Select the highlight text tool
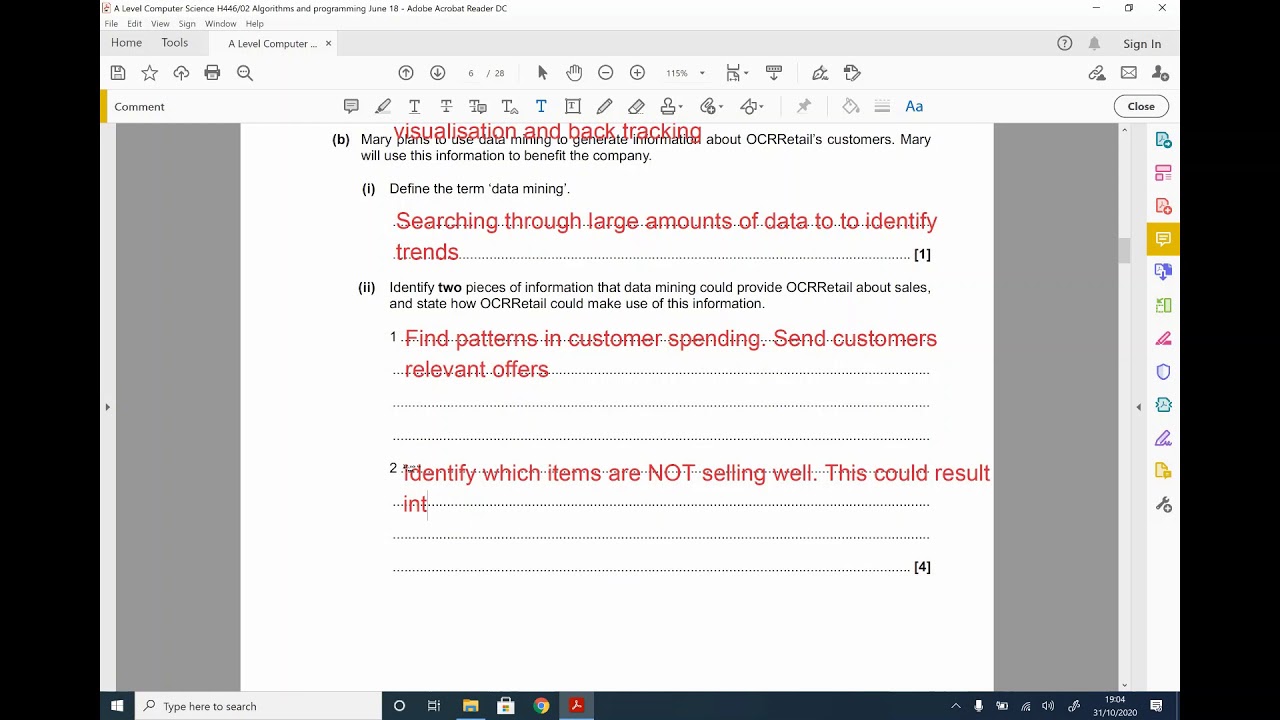Screen dimensions: 1280x720 click(383, 106)
